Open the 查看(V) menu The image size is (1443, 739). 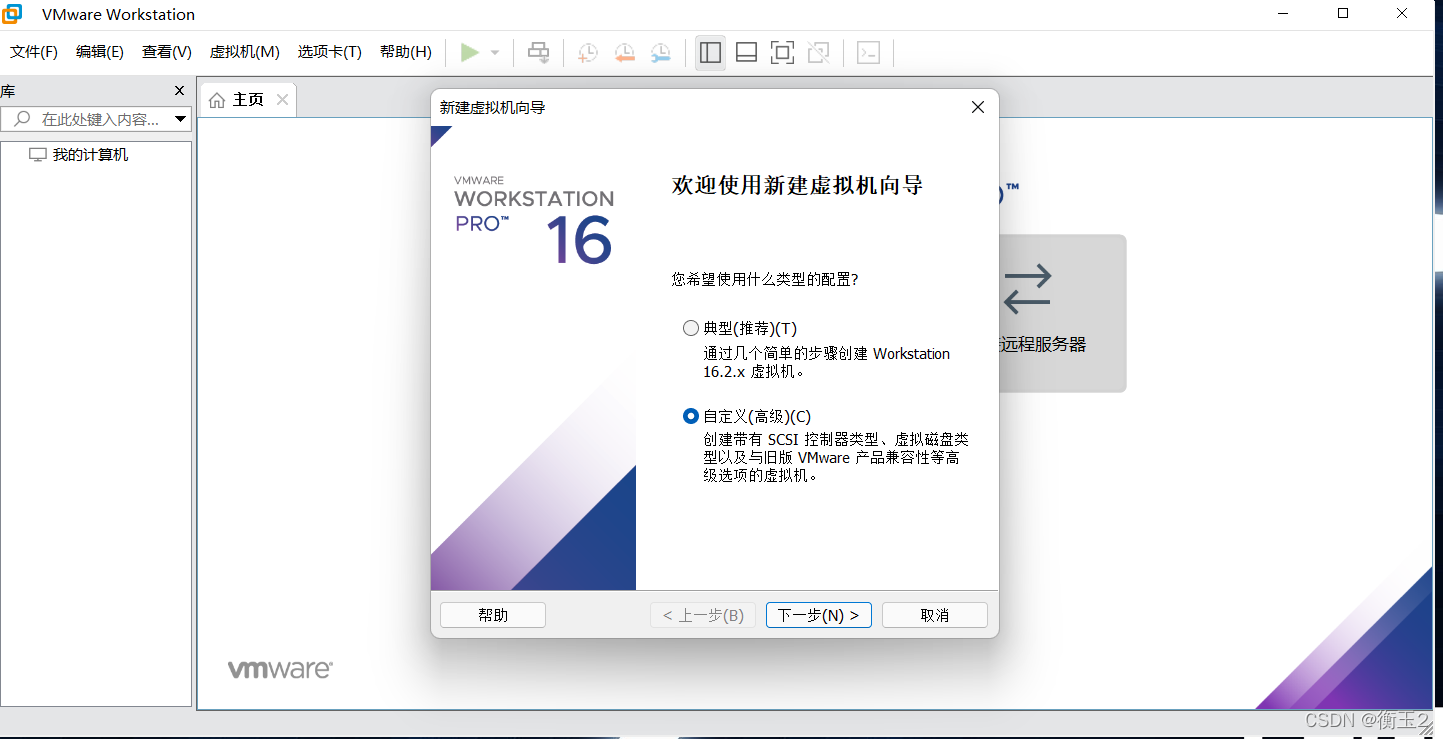pos(167,52)
